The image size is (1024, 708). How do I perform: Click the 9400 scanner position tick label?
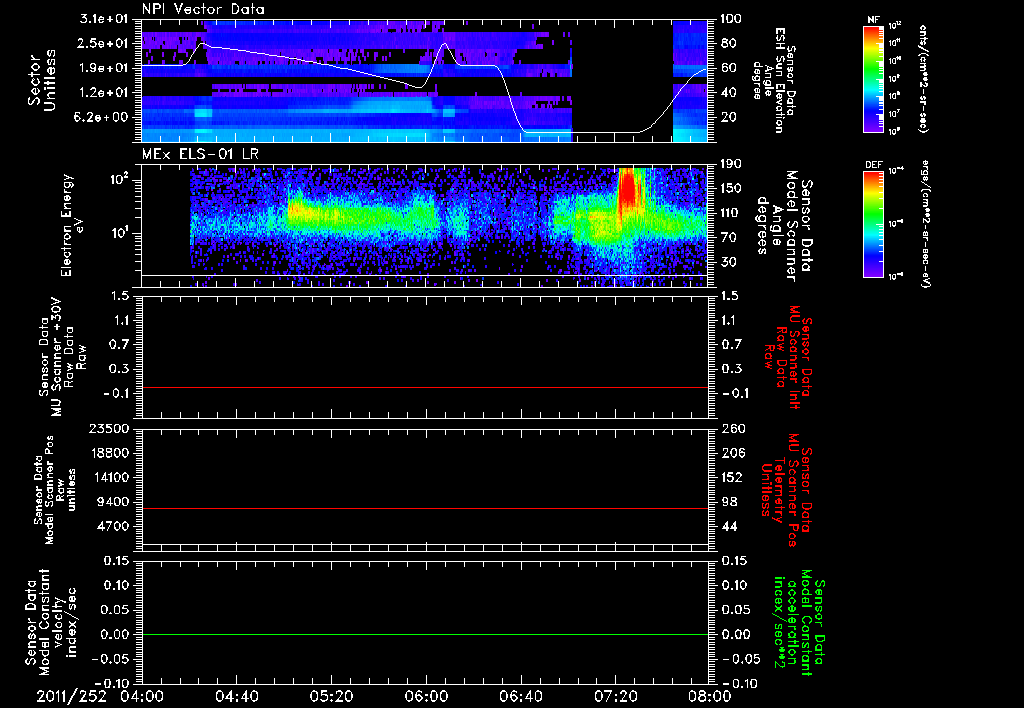coord(114,502)
